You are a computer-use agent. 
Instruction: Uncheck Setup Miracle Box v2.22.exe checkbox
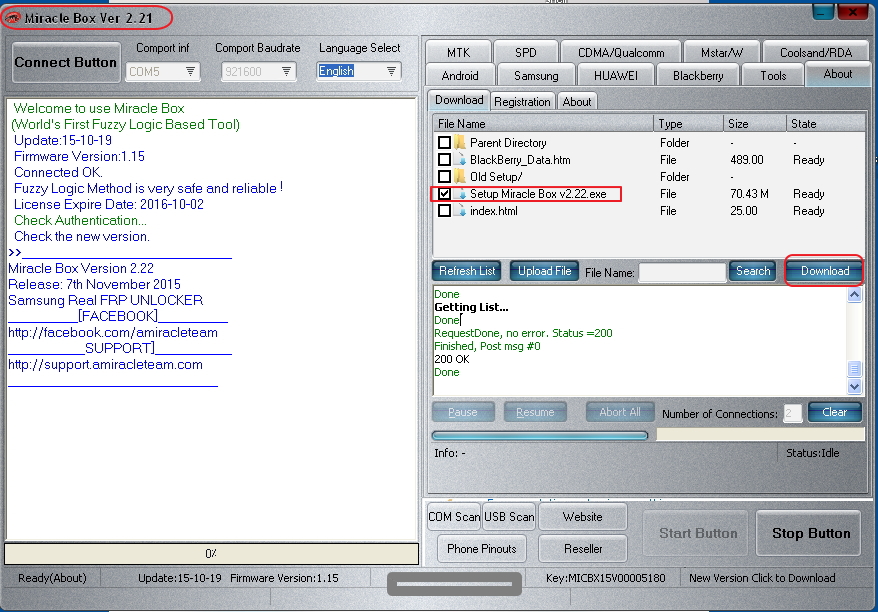[445, 194]
